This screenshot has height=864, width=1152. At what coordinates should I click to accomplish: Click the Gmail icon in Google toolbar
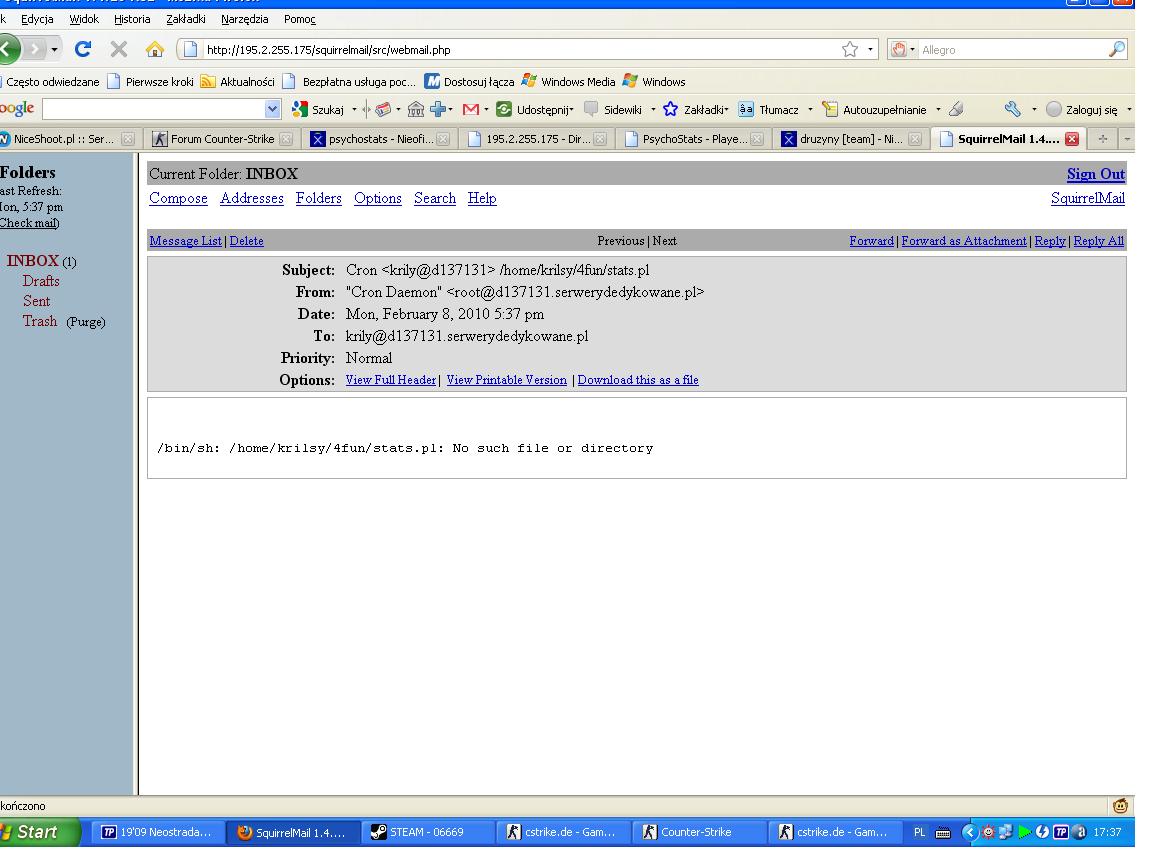tap(471, 109)
